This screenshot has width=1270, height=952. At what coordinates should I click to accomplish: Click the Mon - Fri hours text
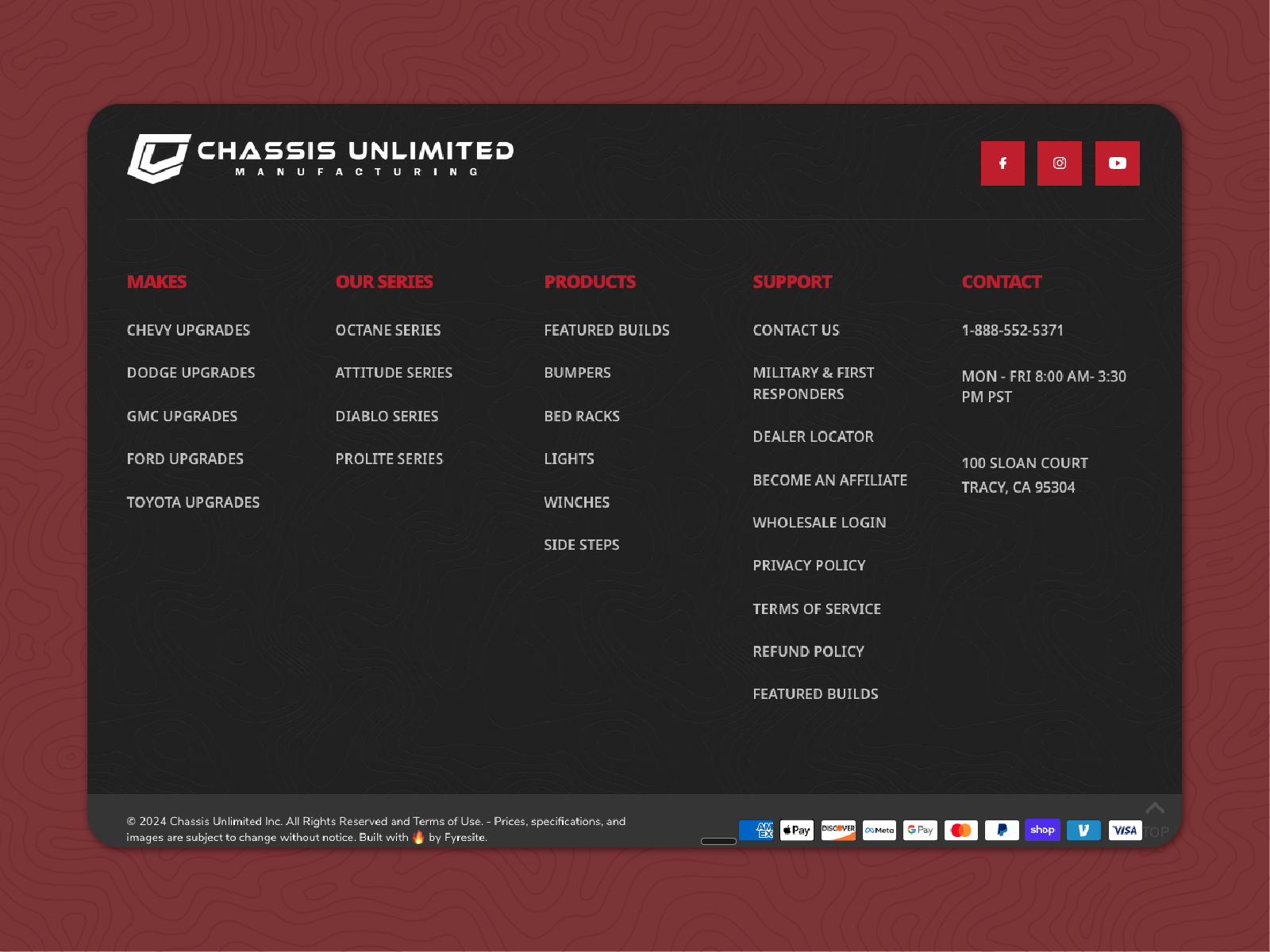(x=1044, y=387)
